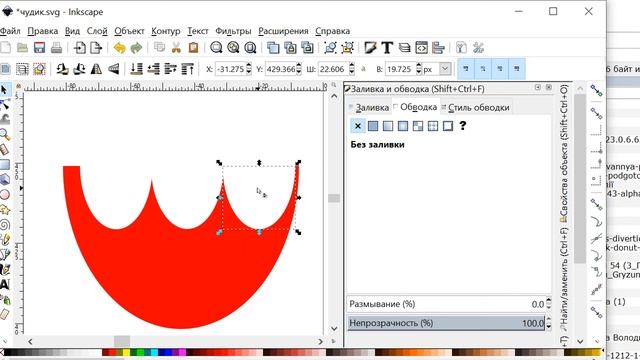The image size is (640, 360).
Task: Open the Align and Distribute dialog icon
Action: [x=438, y=48]
